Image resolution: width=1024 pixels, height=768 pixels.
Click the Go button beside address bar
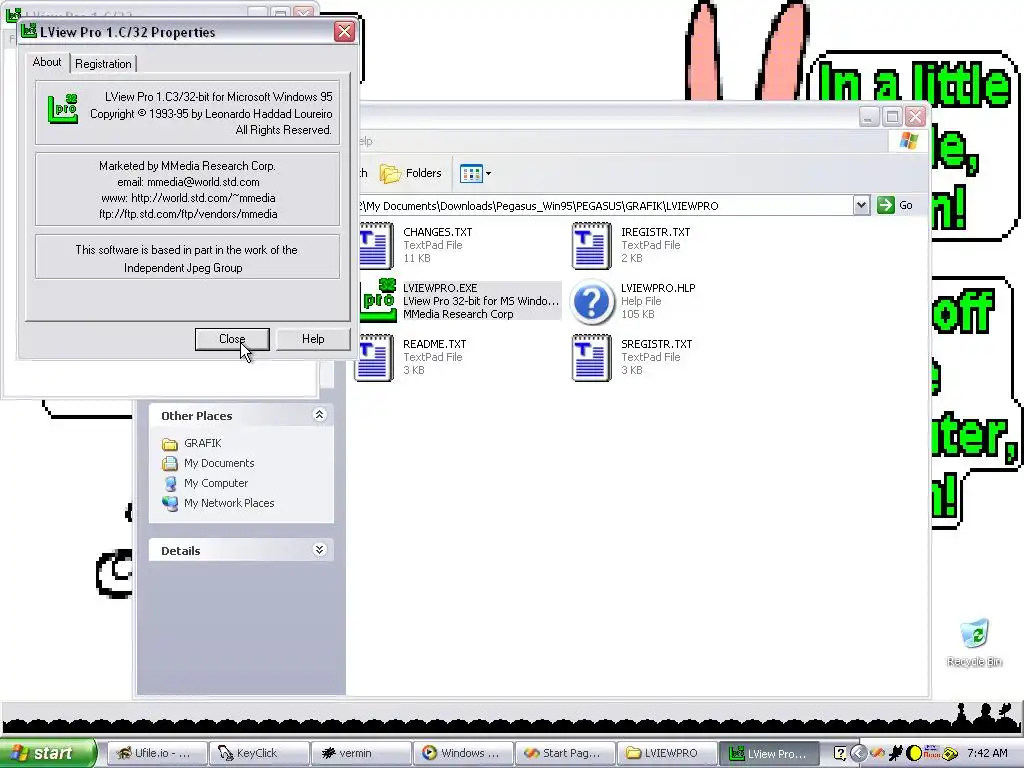[895, 205]
